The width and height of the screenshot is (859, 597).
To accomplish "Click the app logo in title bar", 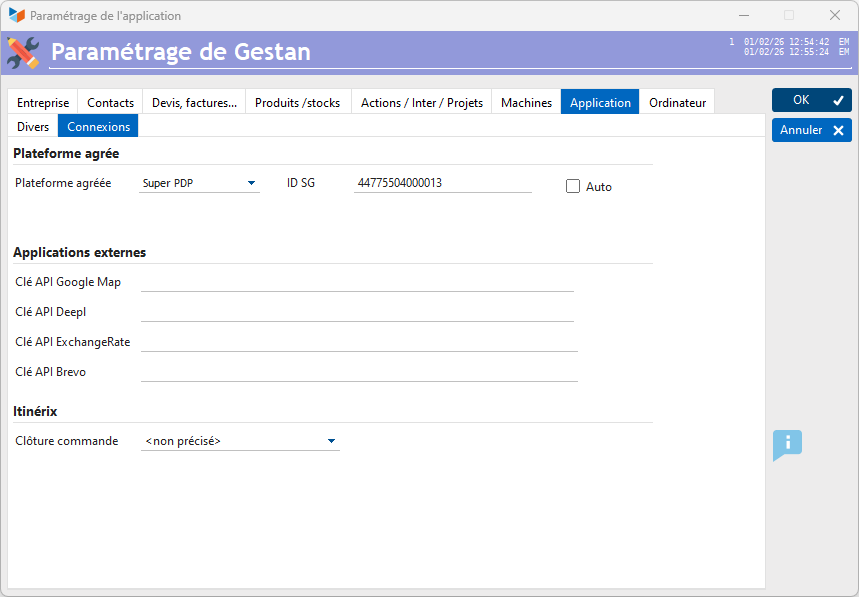I will [17, 15].
